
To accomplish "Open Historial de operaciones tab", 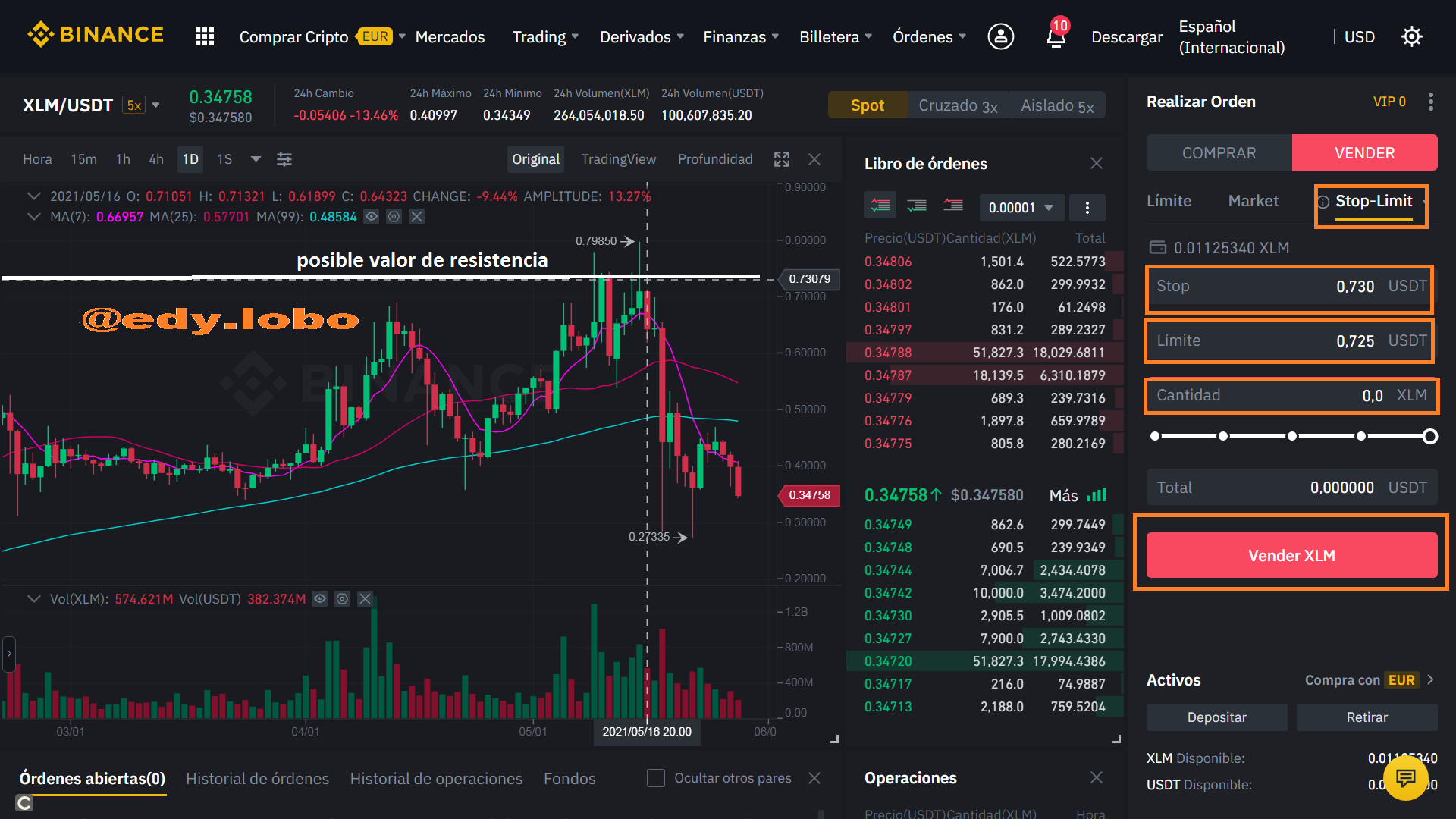I will tap(436, 779).
